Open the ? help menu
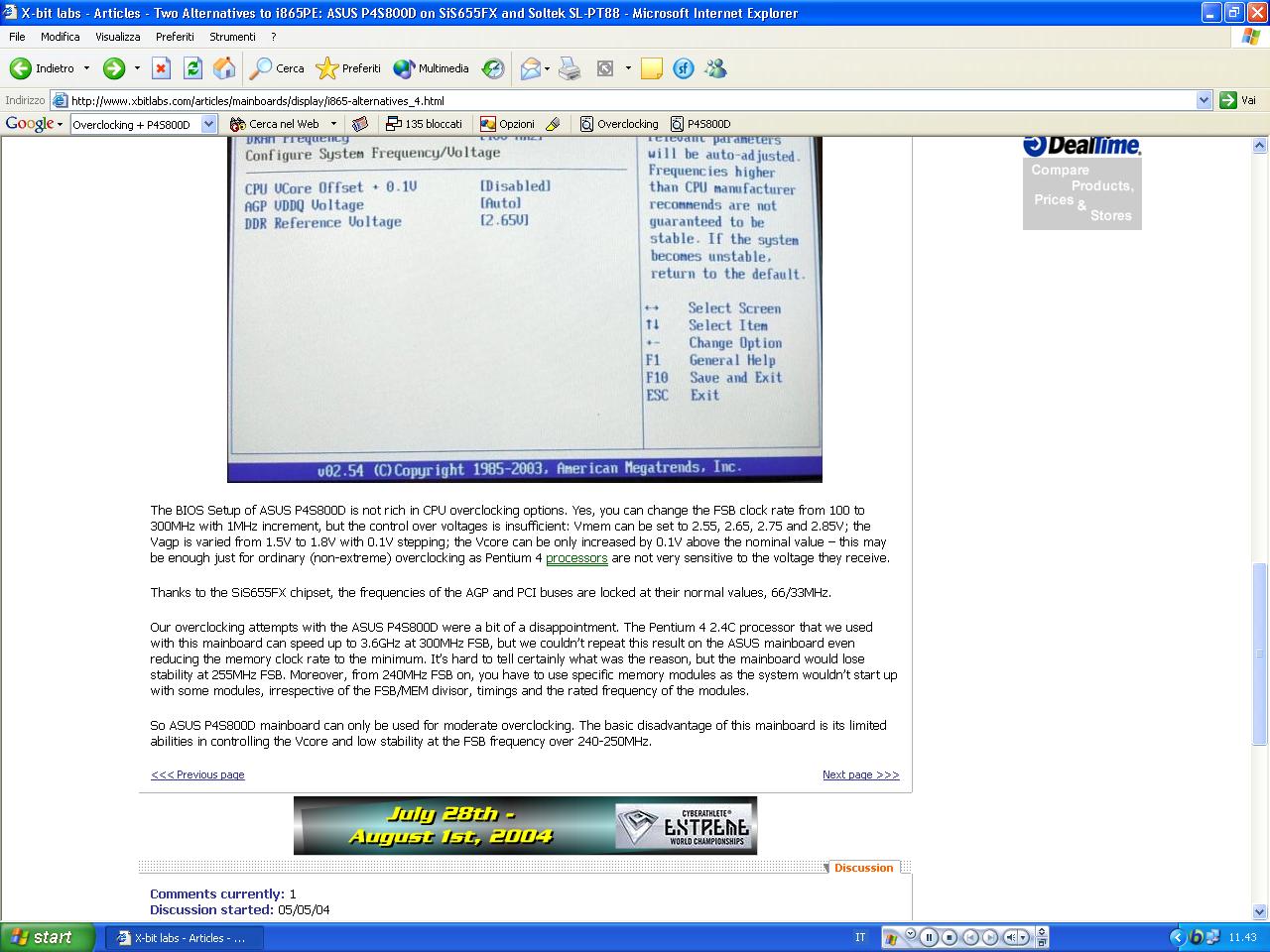1270x952 pixels. pyautogui.click(x=273, y=37)
